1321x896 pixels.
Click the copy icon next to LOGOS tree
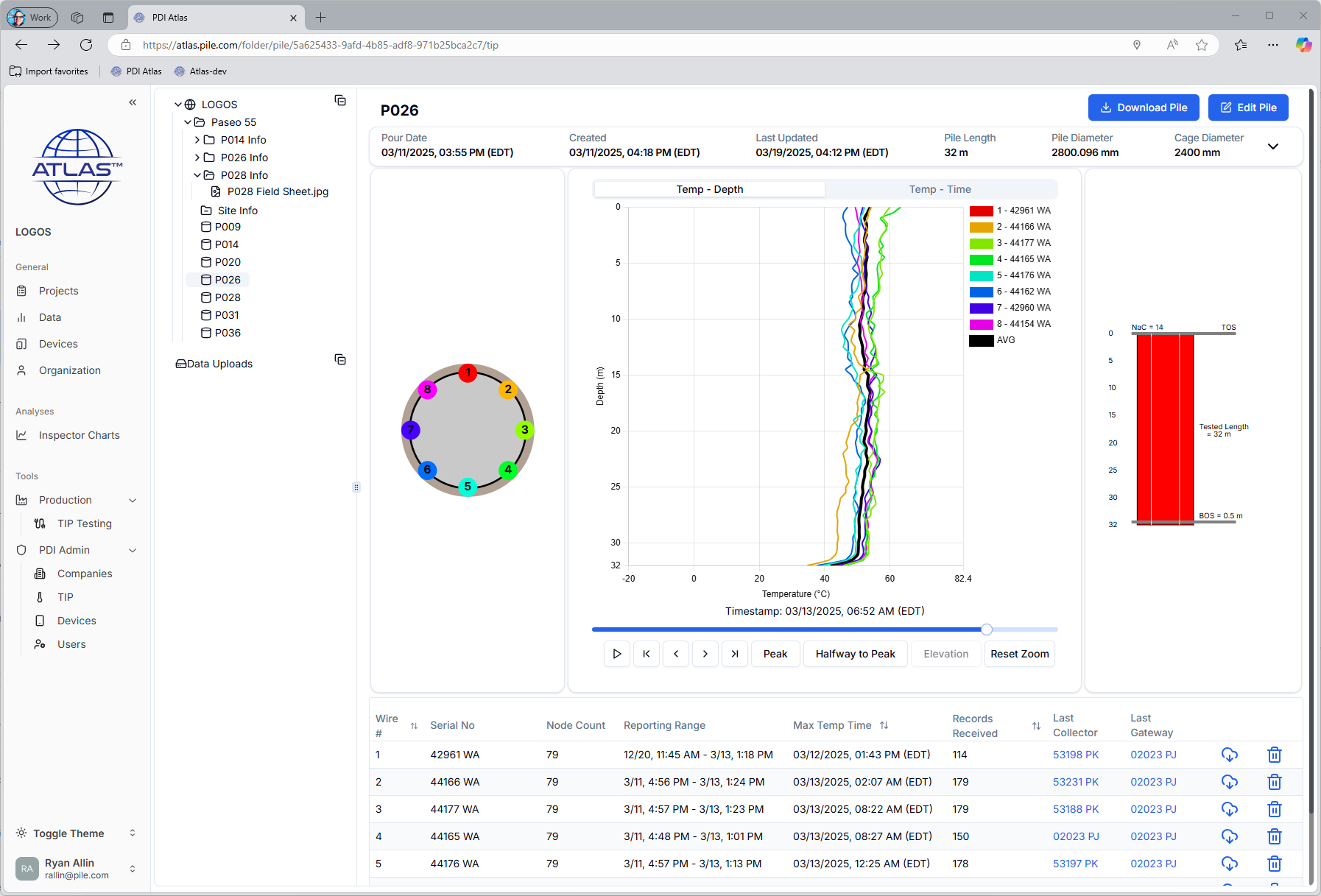point(340,100)
